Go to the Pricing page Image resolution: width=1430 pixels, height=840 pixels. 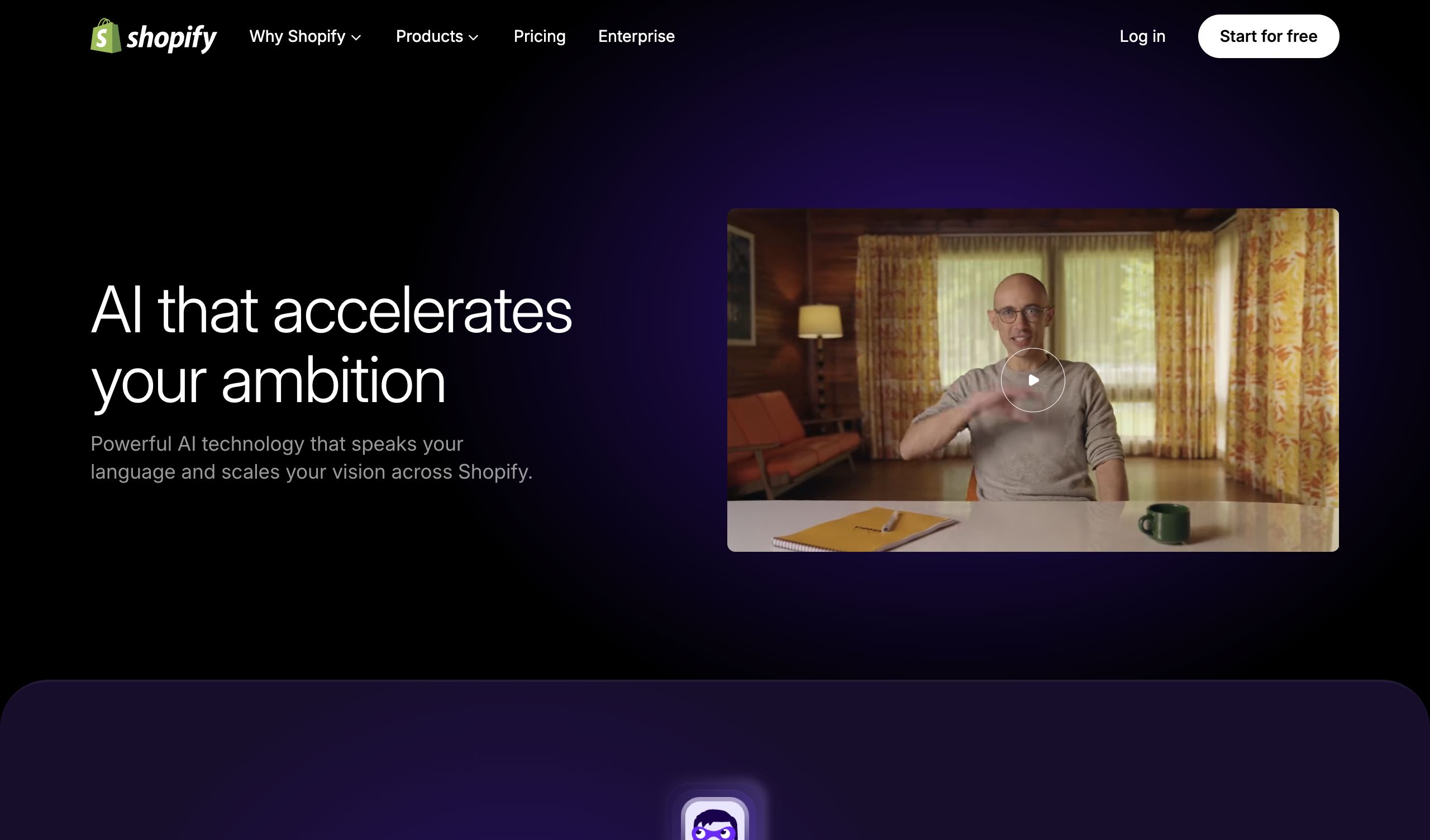coord(539,36)
